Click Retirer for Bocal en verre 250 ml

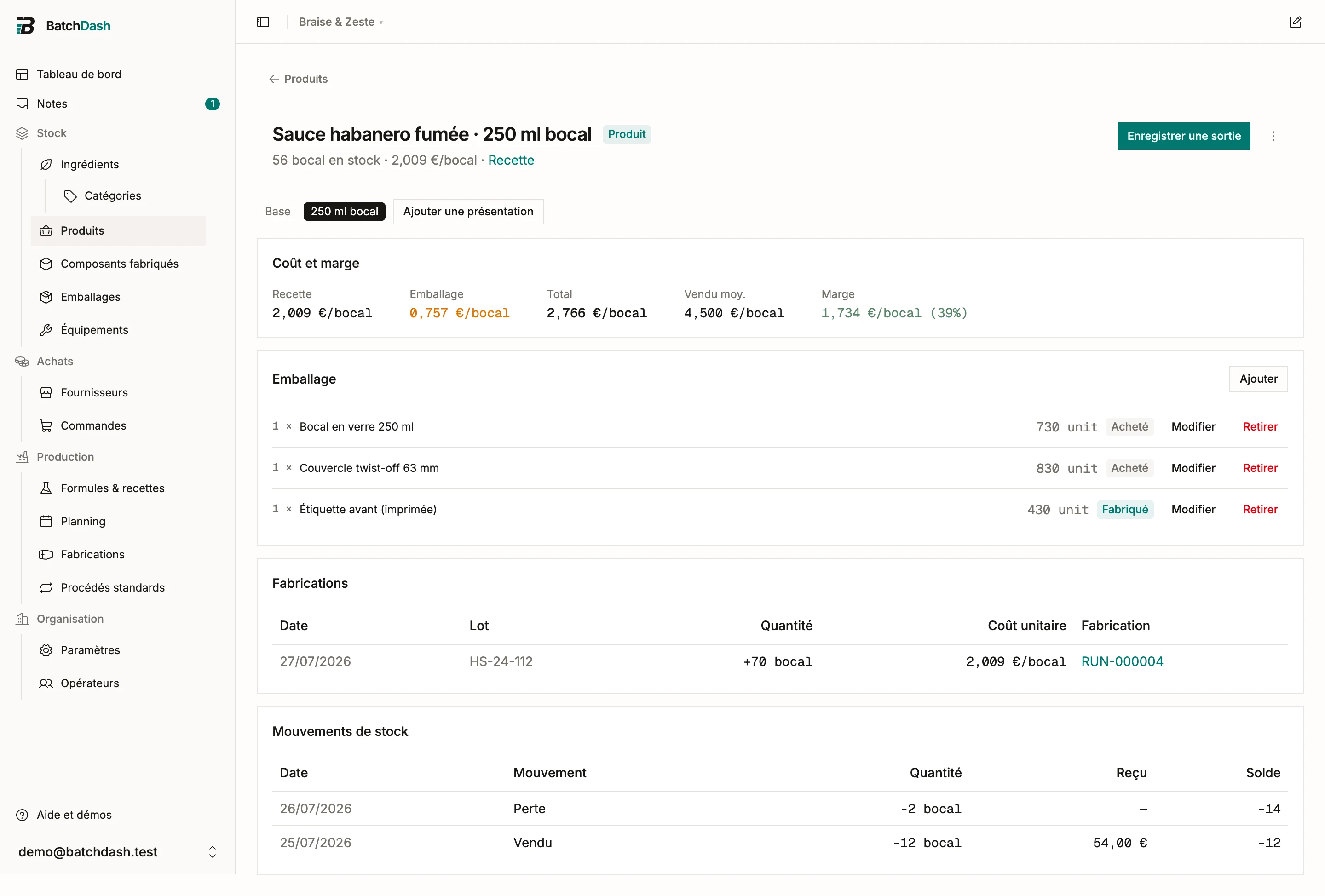click(1260, 427)
